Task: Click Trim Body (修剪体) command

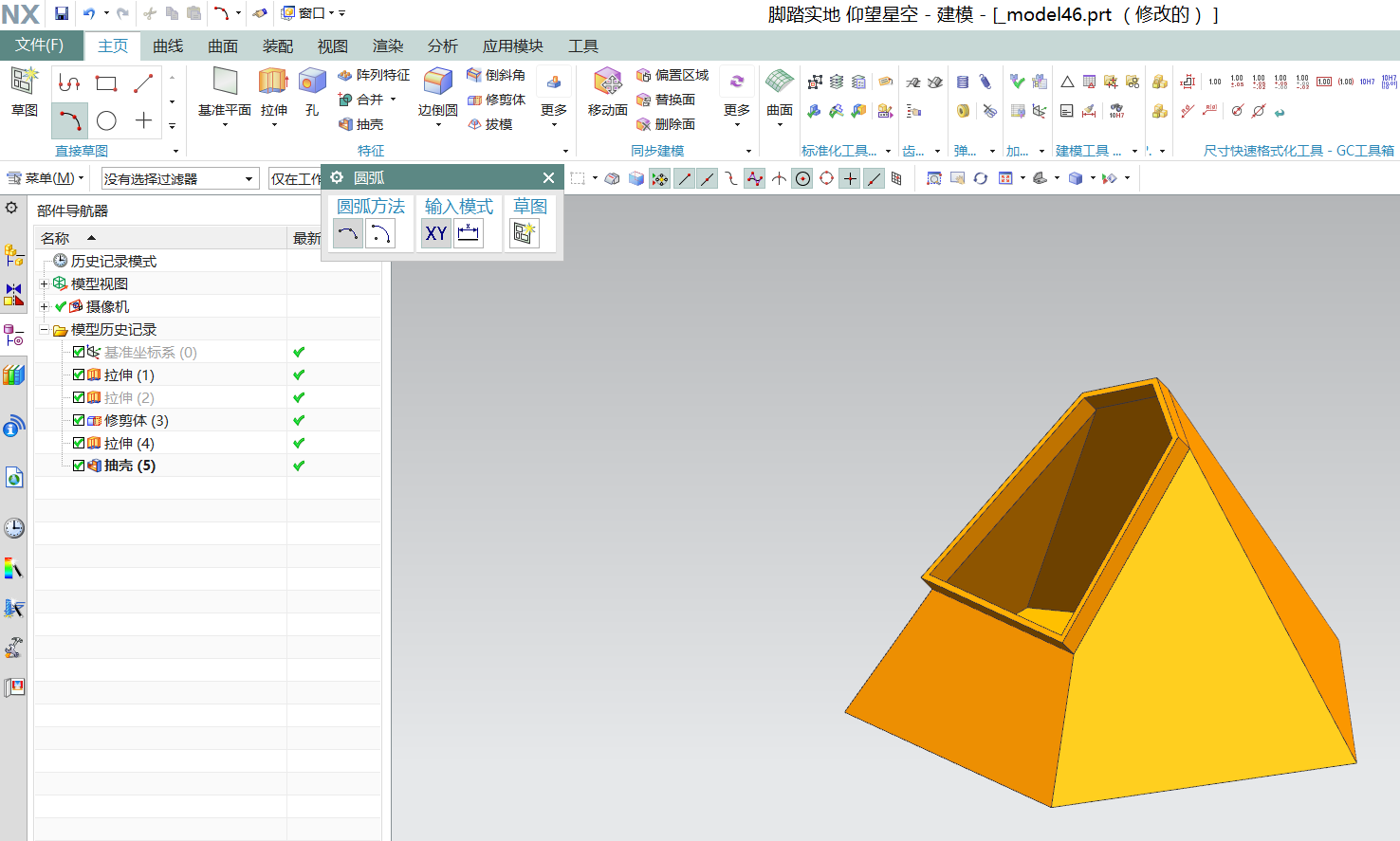Action: pyautogui.click(x=496, y=100)
